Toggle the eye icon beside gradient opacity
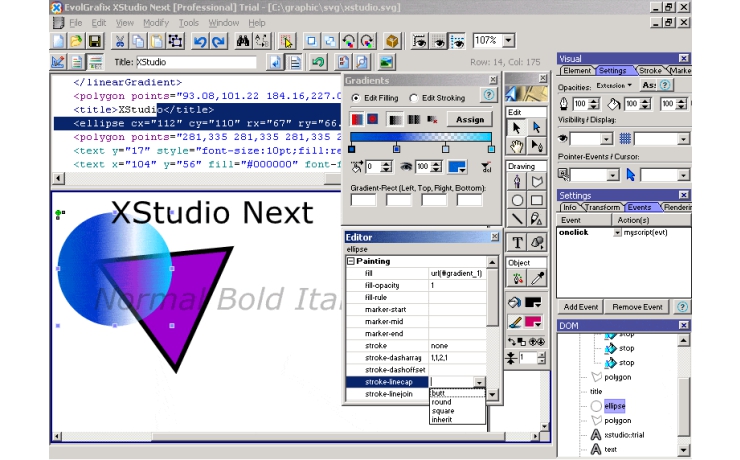Image resolution: width=740 pixels, height=460 pixels. click(406, 167)
